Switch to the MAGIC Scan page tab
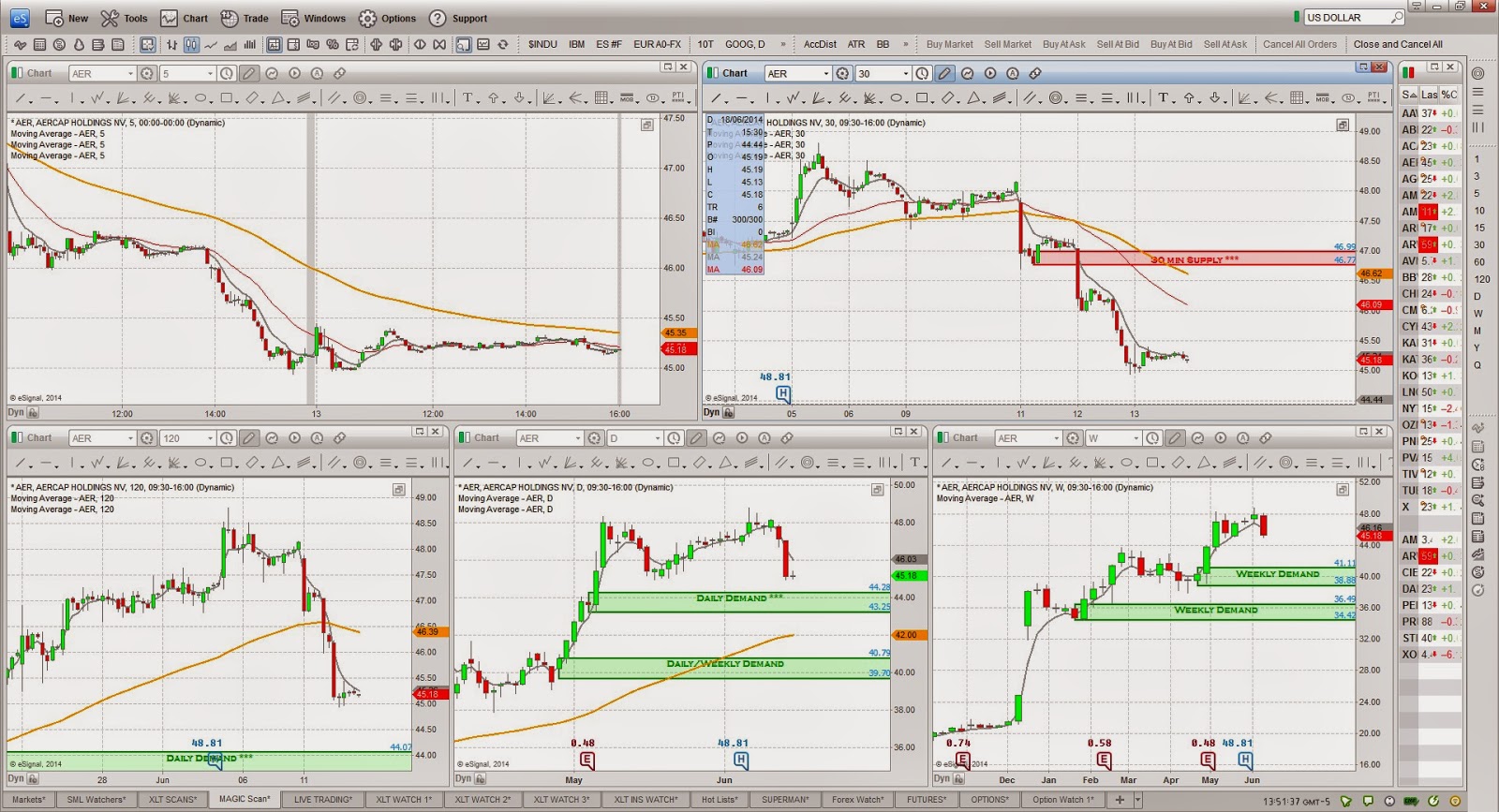This screenshot has height=812, width=1499. click(245, 800)
